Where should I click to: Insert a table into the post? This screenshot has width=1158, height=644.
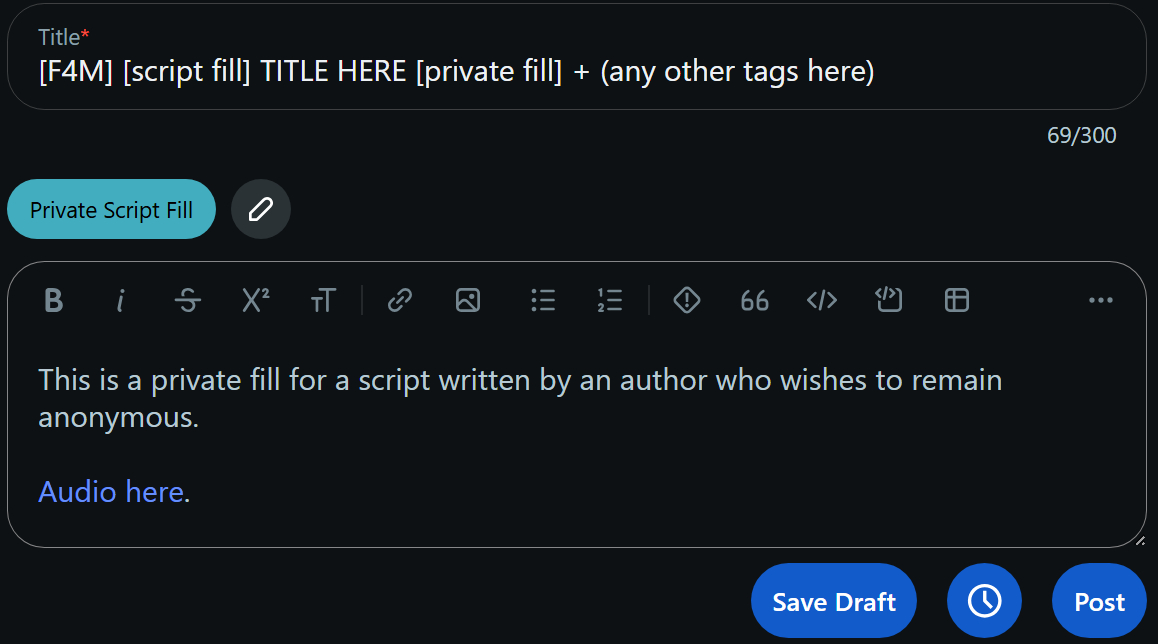[957, 300]
